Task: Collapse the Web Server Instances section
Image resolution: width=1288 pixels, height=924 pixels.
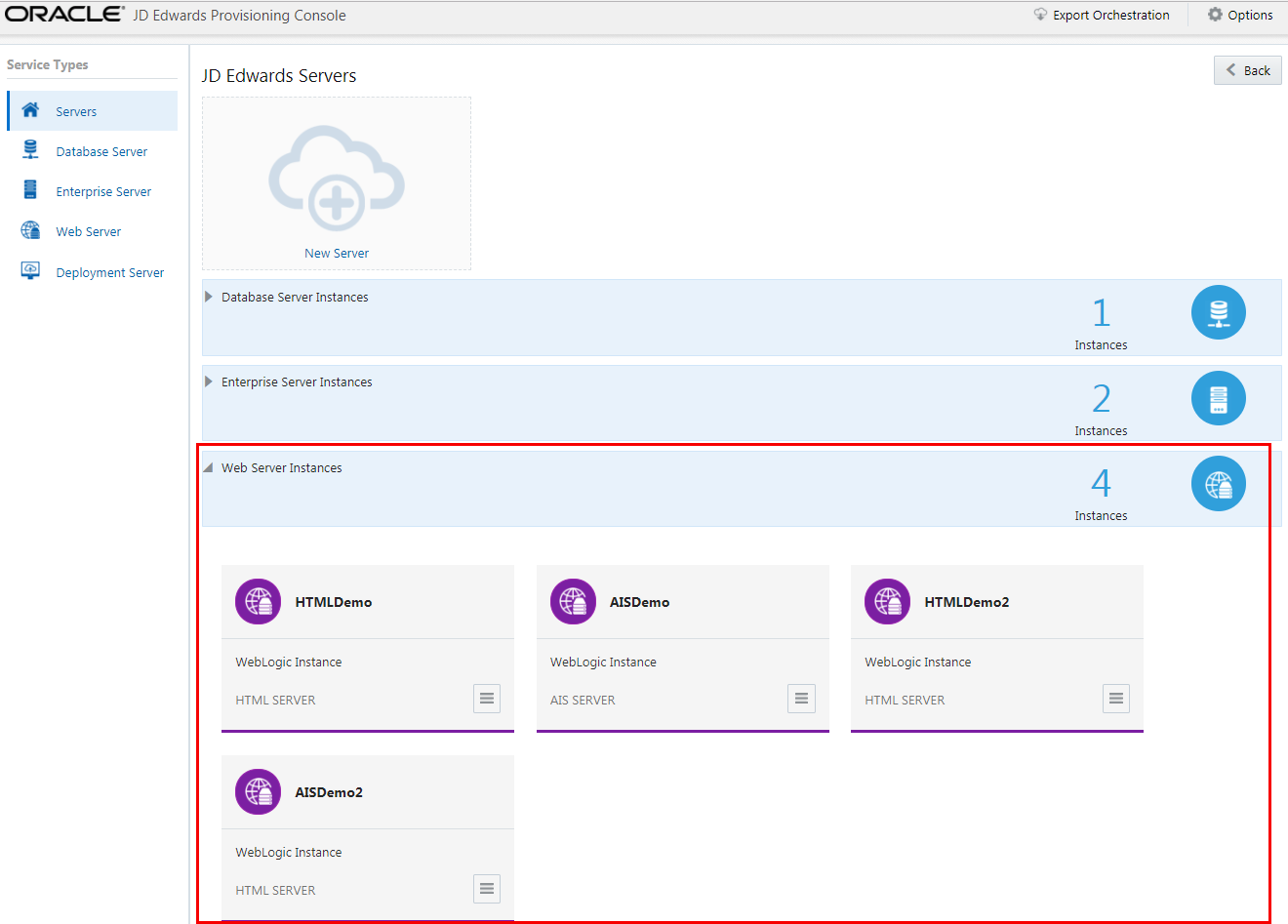Action: [x=207, y=467]
